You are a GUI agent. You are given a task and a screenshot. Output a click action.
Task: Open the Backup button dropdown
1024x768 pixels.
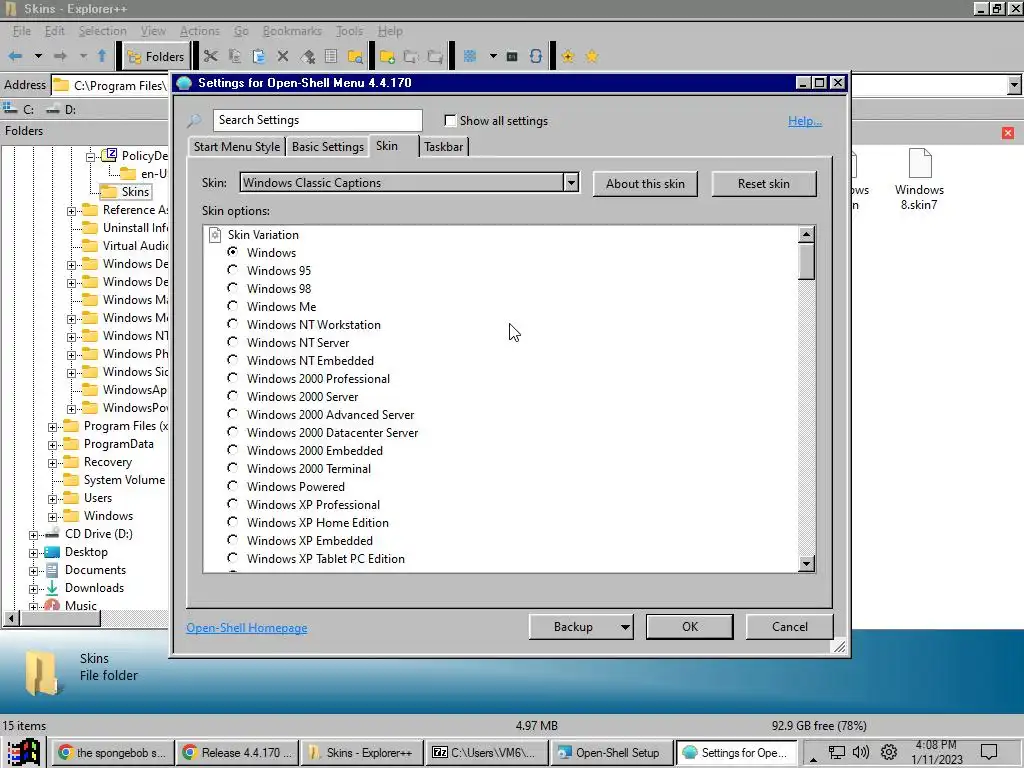tap(625, 627)
